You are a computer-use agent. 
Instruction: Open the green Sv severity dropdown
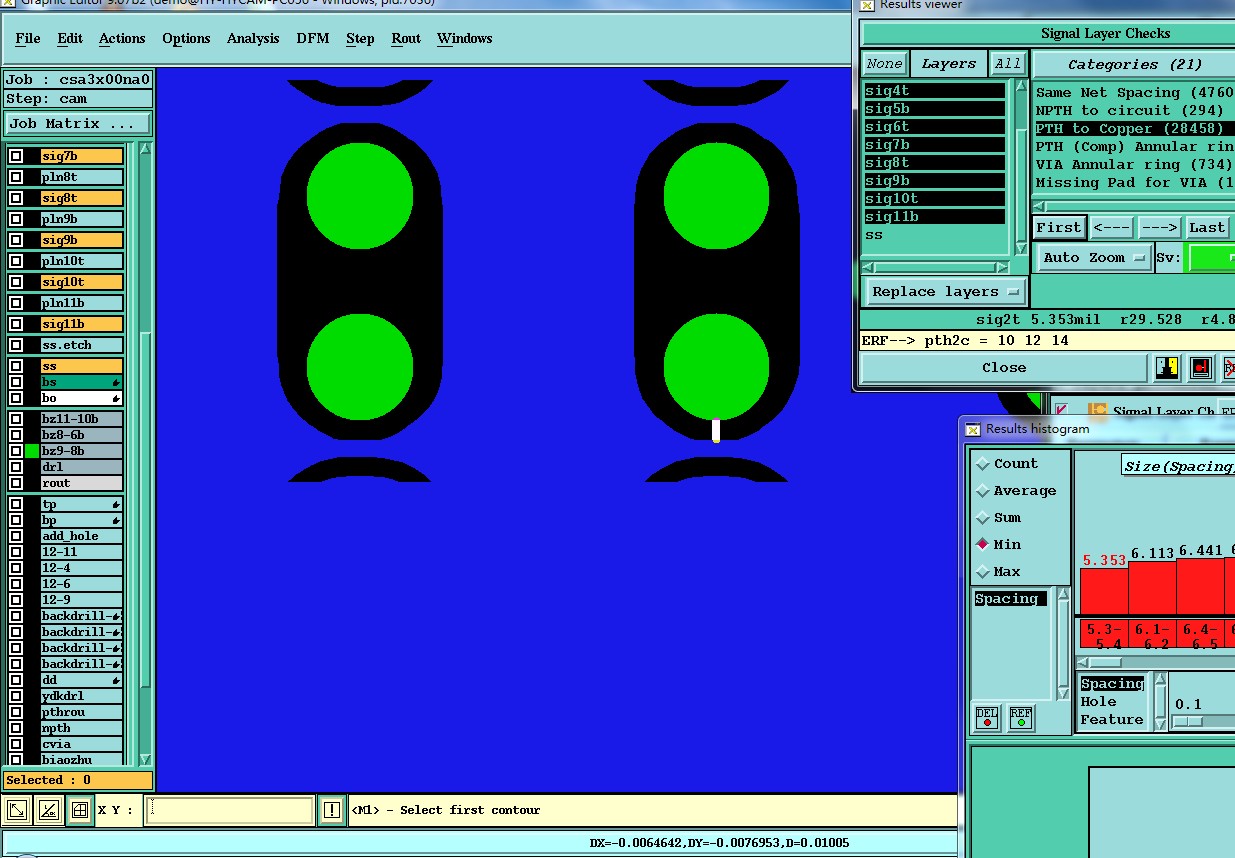(1210, 258)
